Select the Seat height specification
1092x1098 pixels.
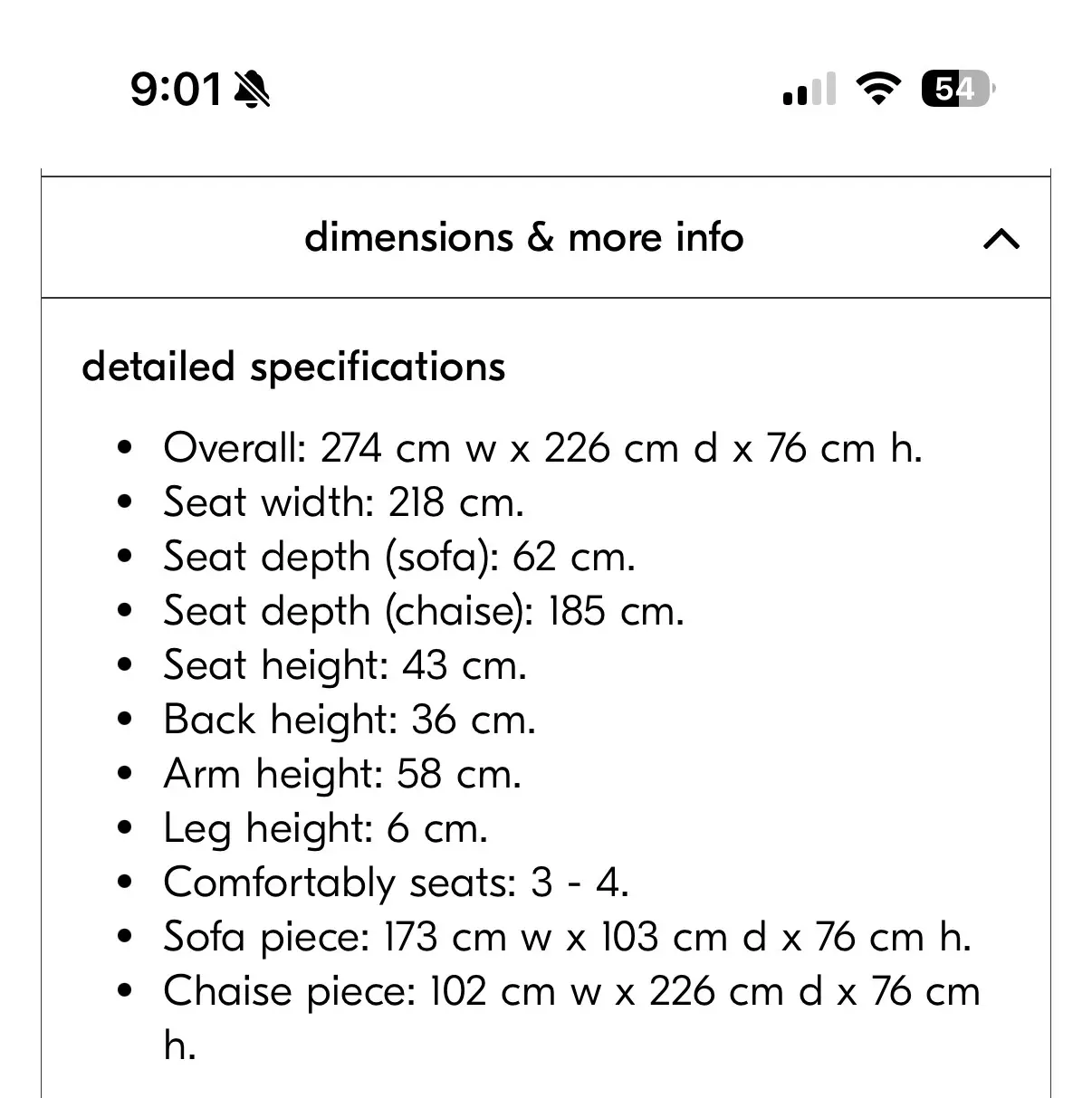click(x=345, y=665)
